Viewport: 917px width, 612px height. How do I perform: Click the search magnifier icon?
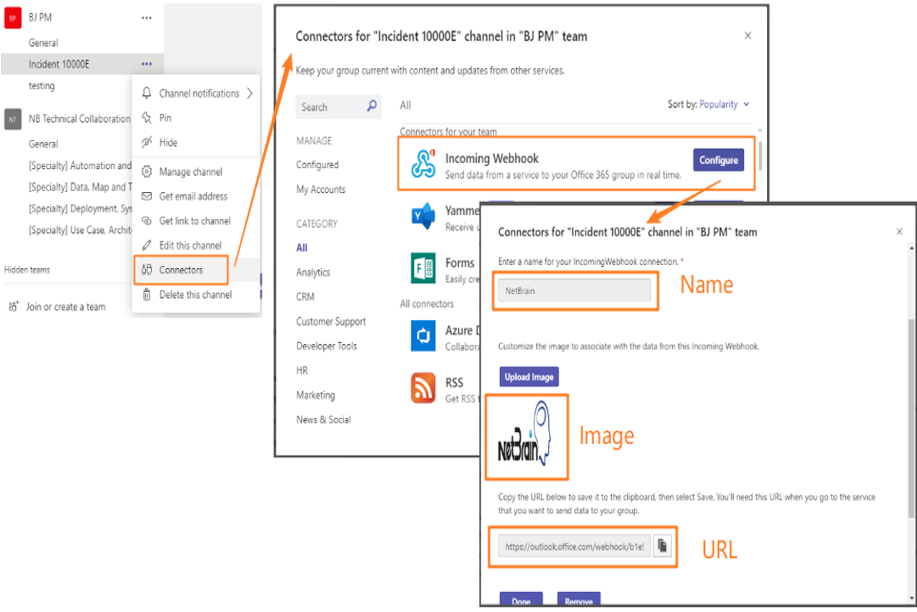[x=371, y=106]
